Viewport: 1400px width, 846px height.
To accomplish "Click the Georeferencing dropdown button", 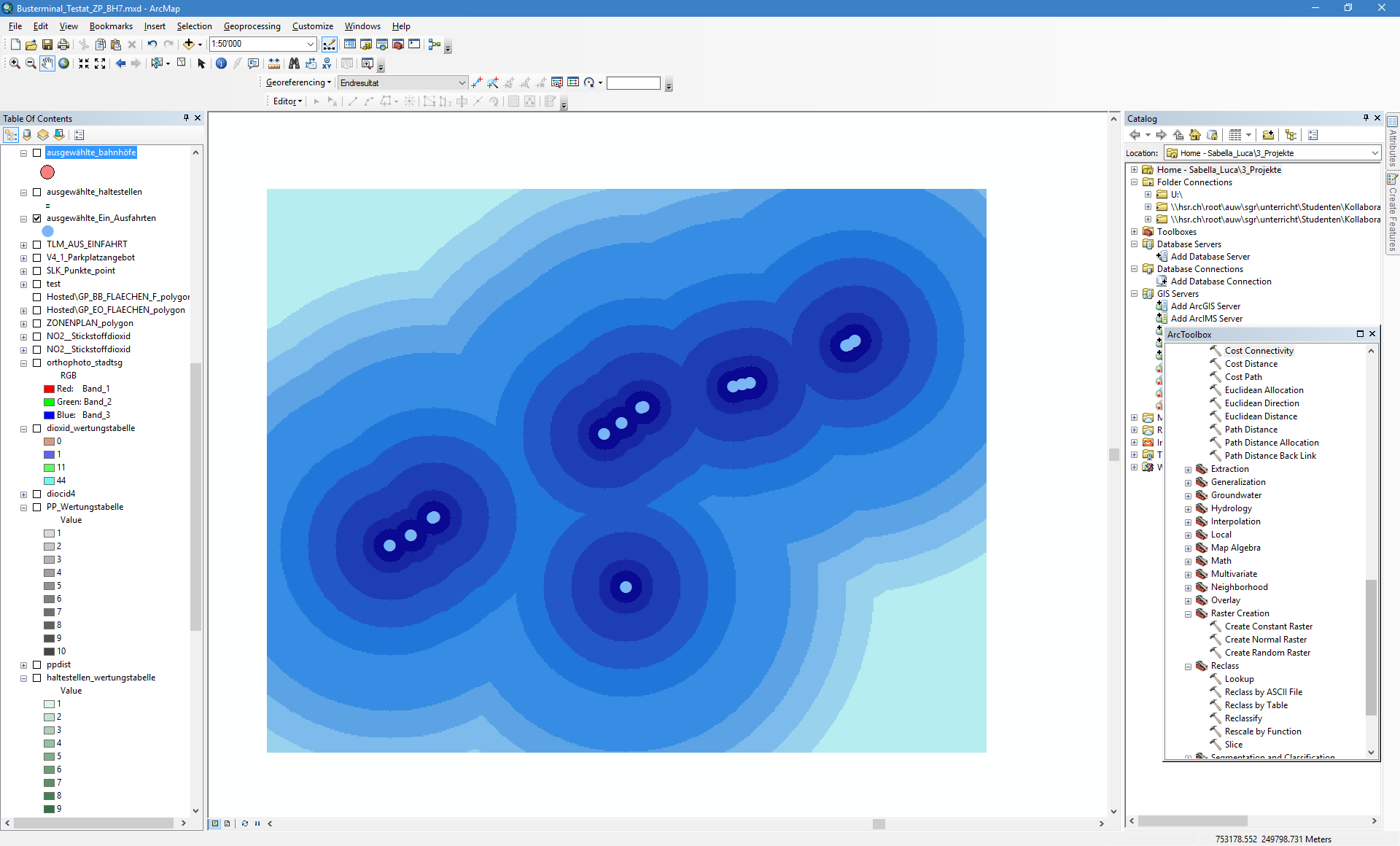I will 298,82.
